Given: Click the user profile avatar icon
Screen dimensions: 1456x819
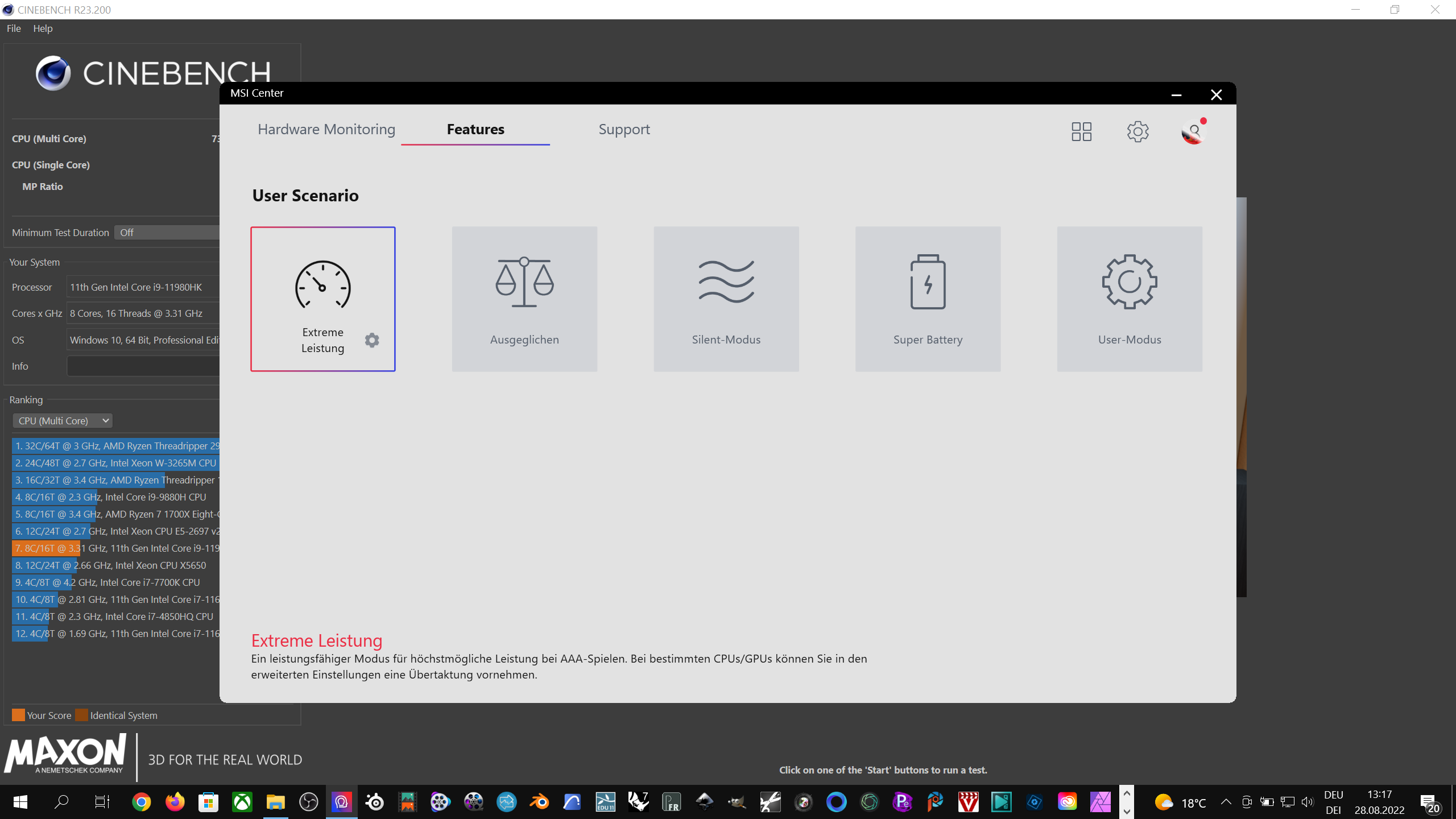Looking at the screenshot, I should [x=1193, y=132].
